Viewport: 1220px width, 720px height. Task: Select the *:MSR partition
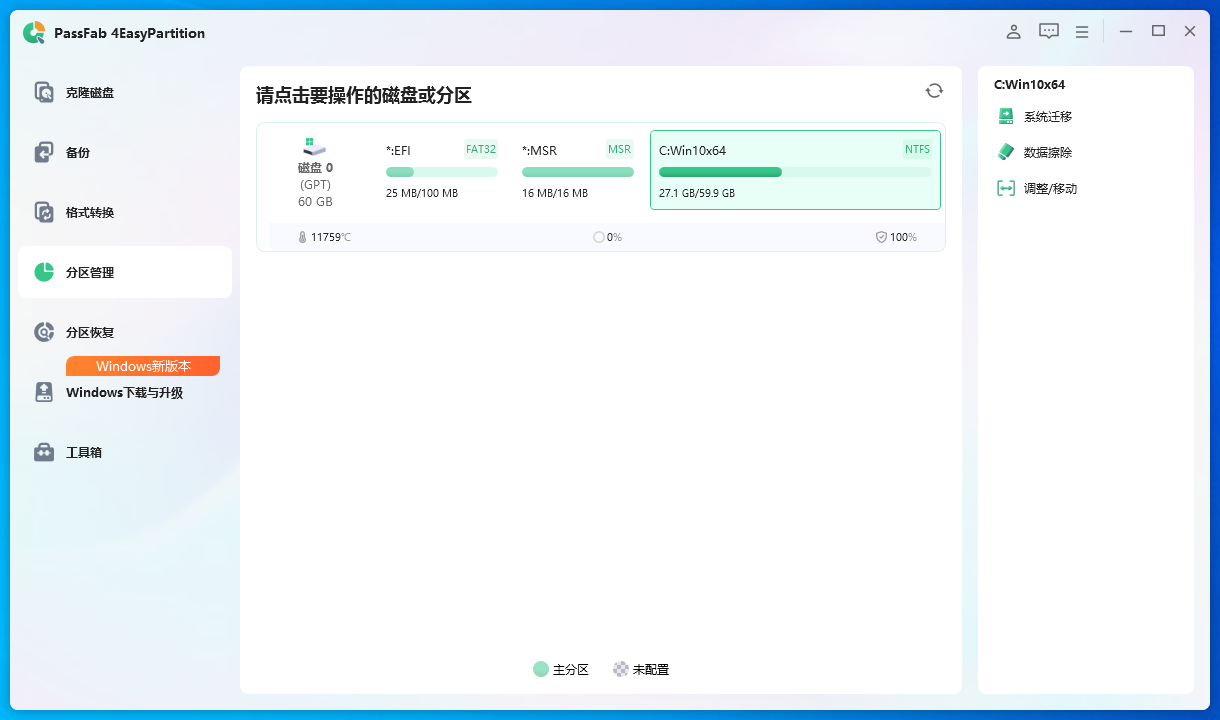pos(578,170)
